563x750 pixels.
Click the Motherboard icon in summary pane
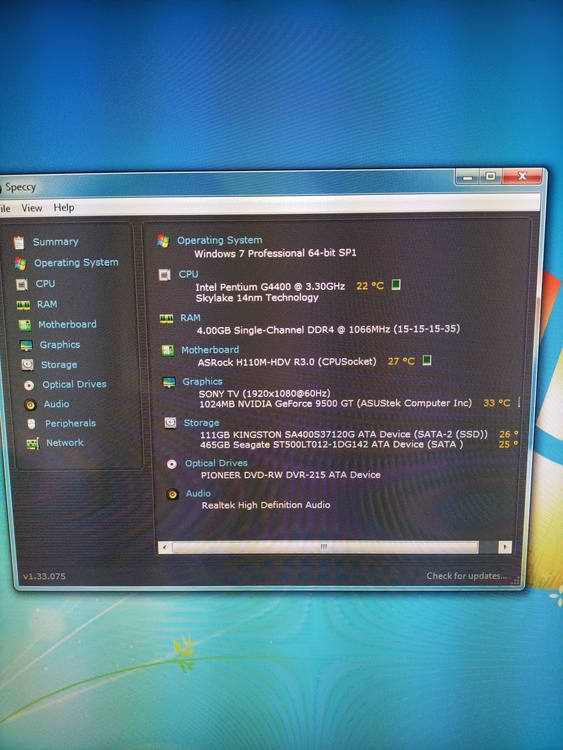168,351
